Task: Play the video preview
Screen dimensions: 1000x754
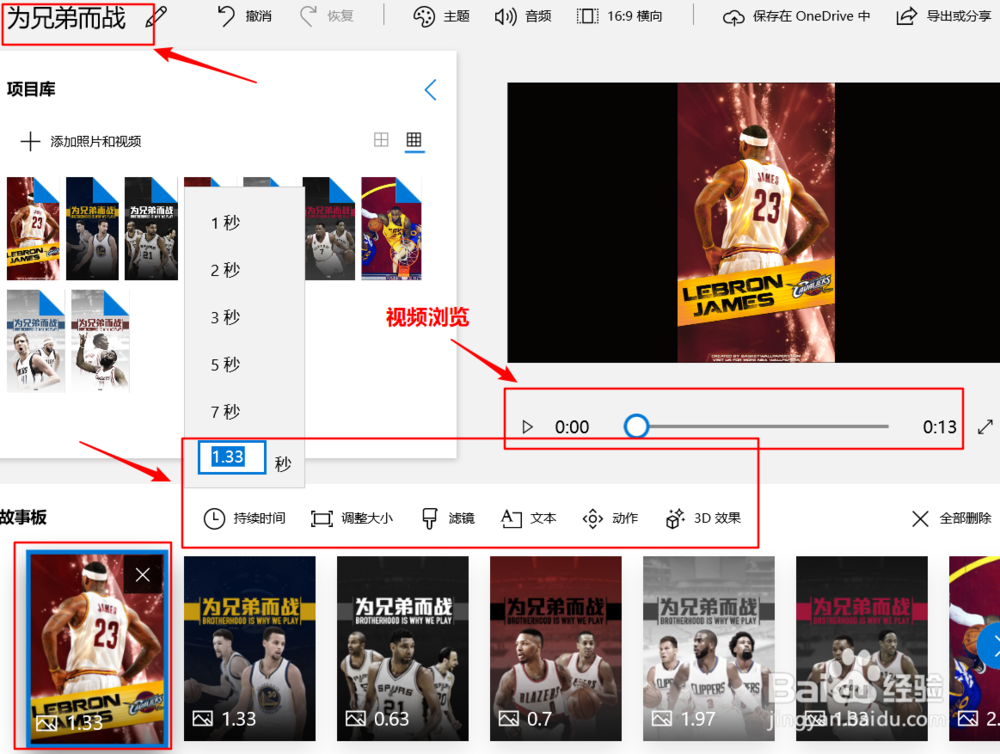Action: pyautogui.click(x=527, y=427)
